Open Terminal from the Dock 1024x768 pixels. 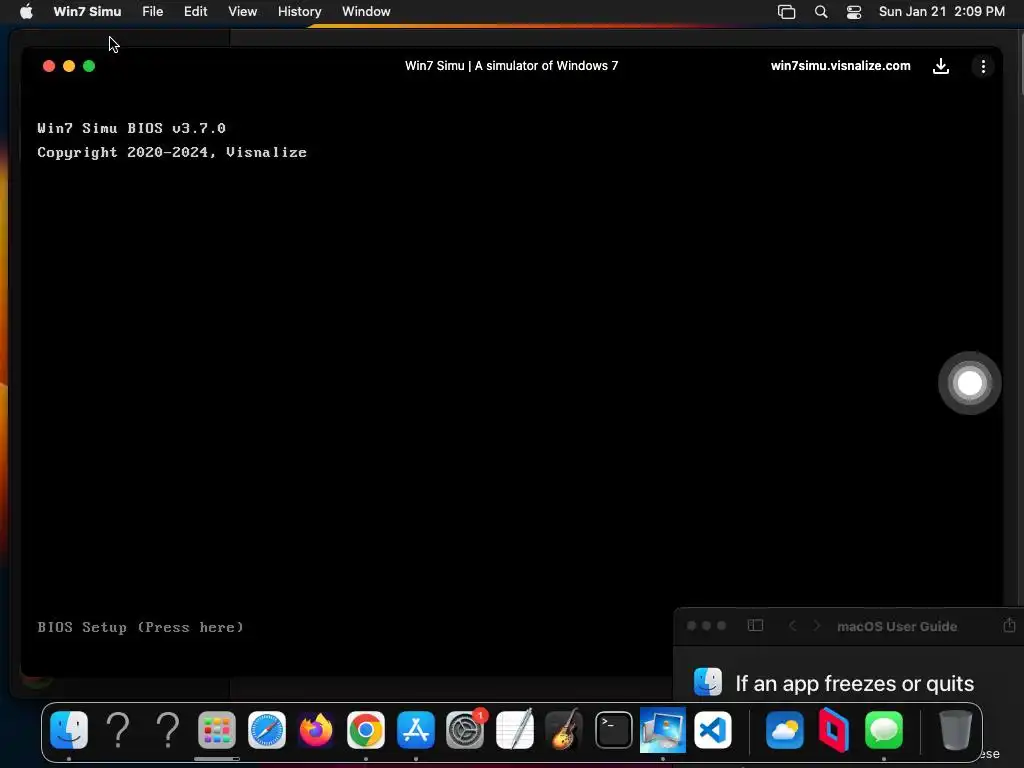click(613, 729)
